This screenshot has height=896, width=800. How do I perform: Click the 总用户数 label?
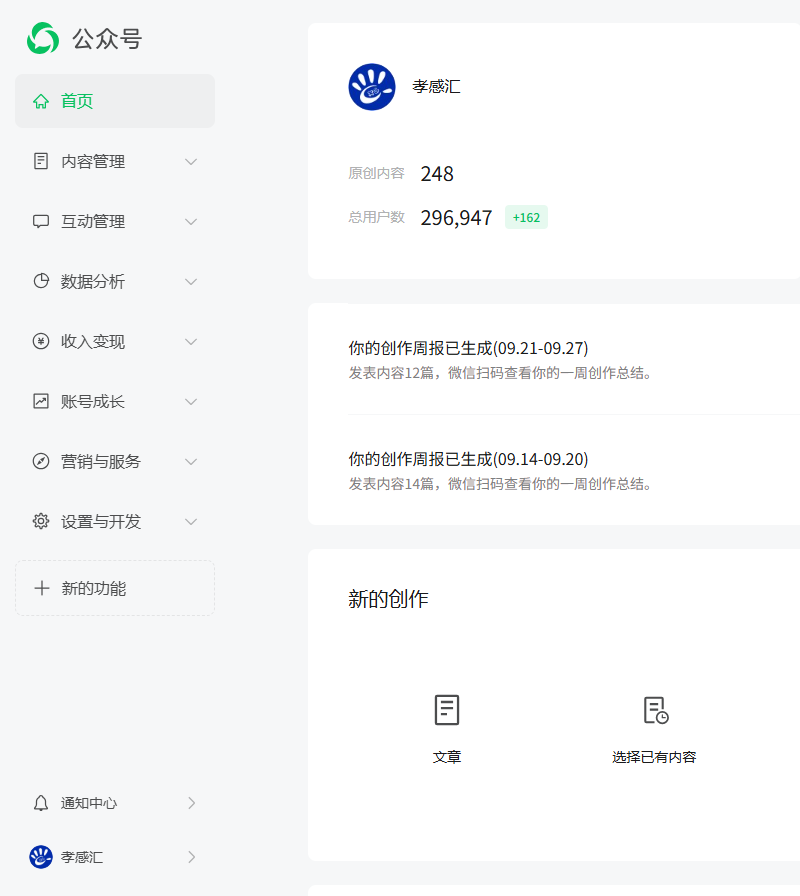click(x=376, y=217)
